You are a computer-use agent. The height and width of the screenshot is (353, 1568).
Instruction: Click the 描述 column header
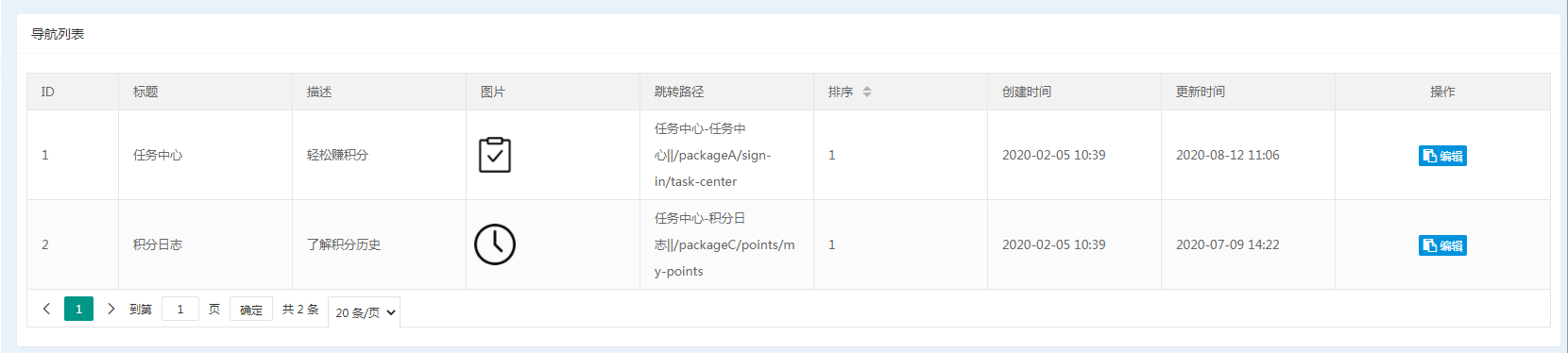319,92
